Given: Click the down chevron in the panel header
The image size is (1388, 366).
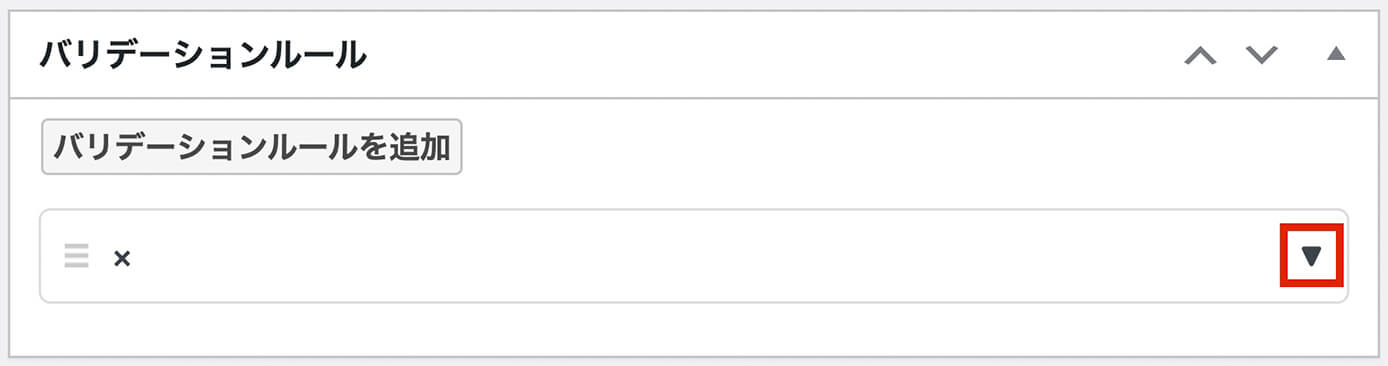Looking at the screenshot, I should [1262, 55].
